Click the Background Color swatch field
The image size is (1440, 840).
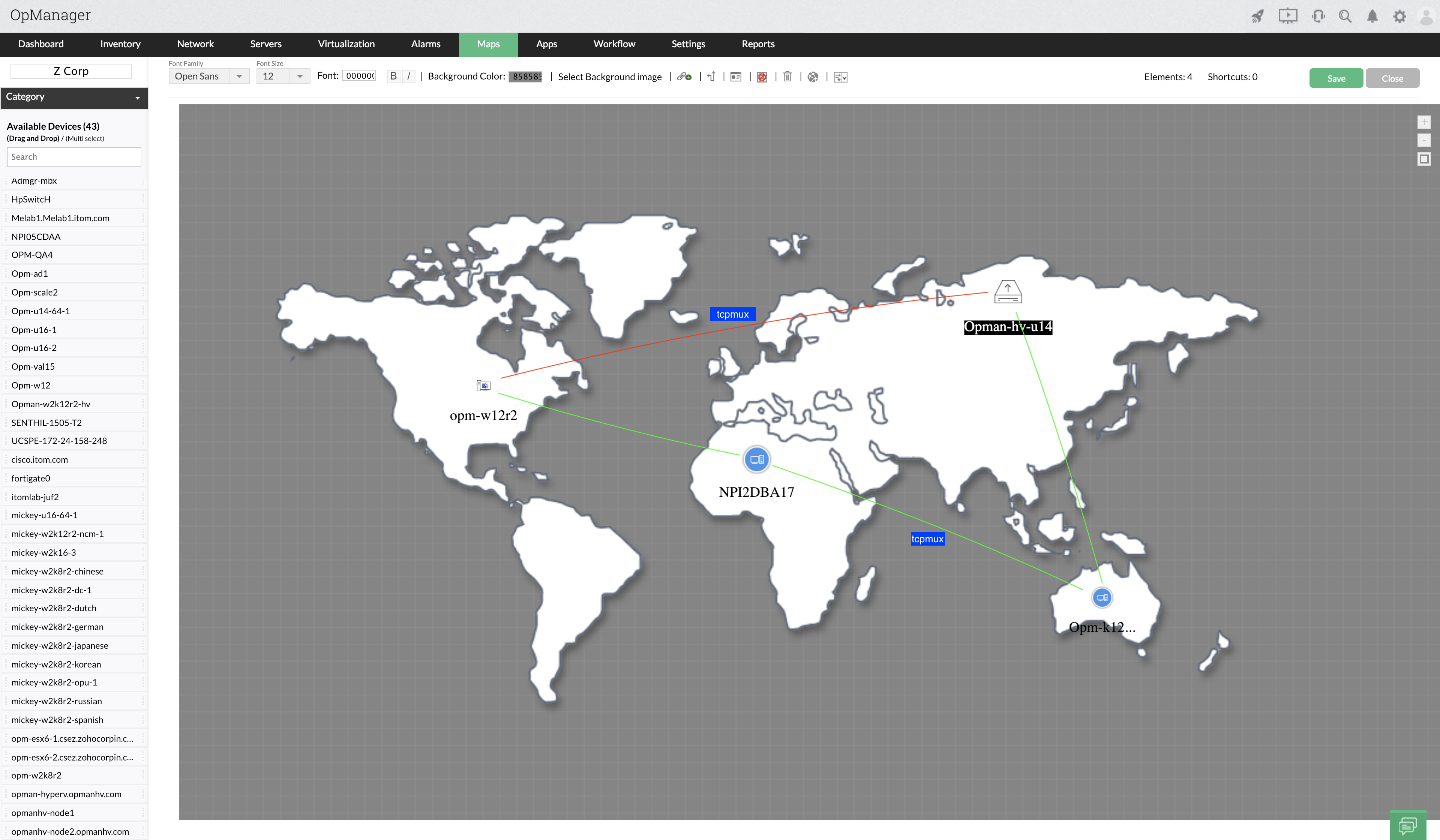click(525, 76)
